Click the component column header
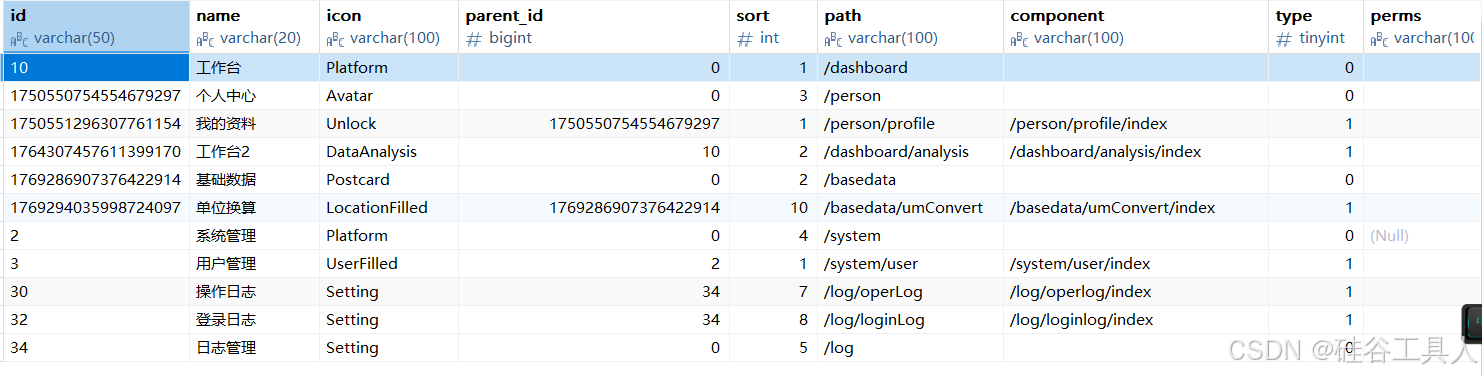The height and width of the screenshot is (376, 1482). (x=1136, y=27)
